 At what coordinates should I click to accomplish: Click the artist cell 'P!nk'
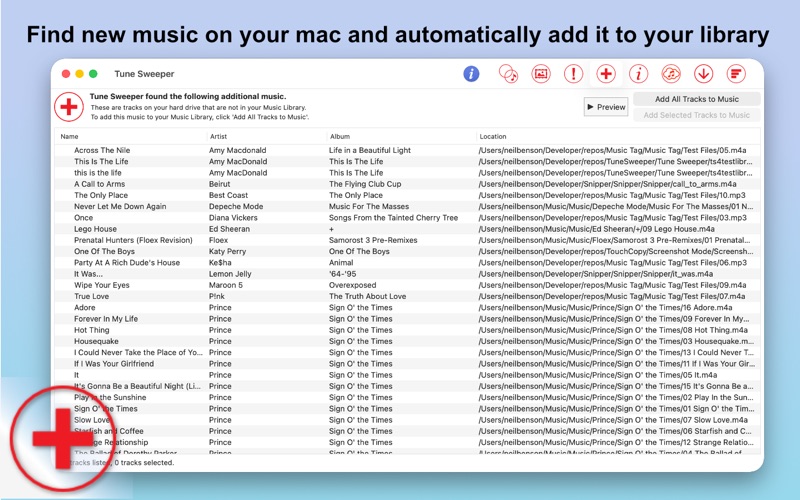216,296
